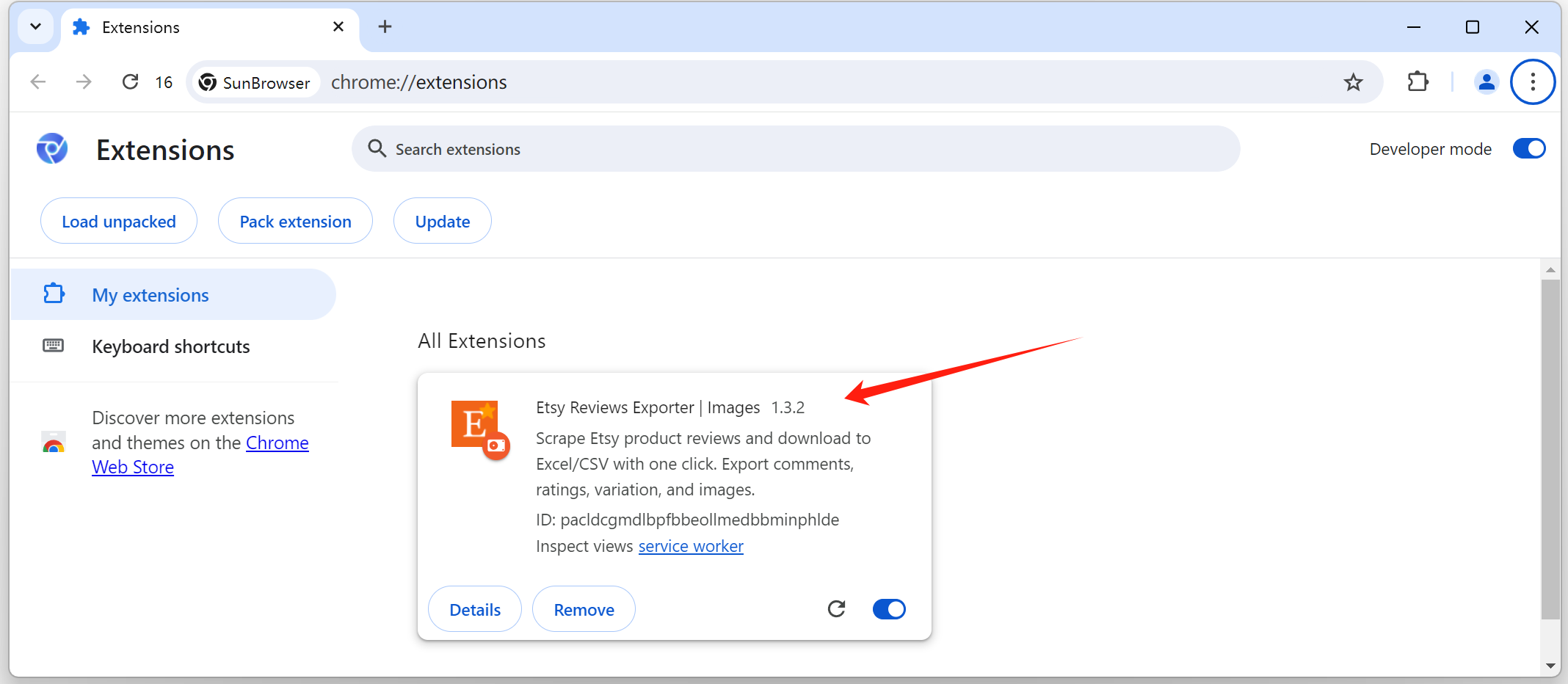Open the user profile icon

[1486, 82]
